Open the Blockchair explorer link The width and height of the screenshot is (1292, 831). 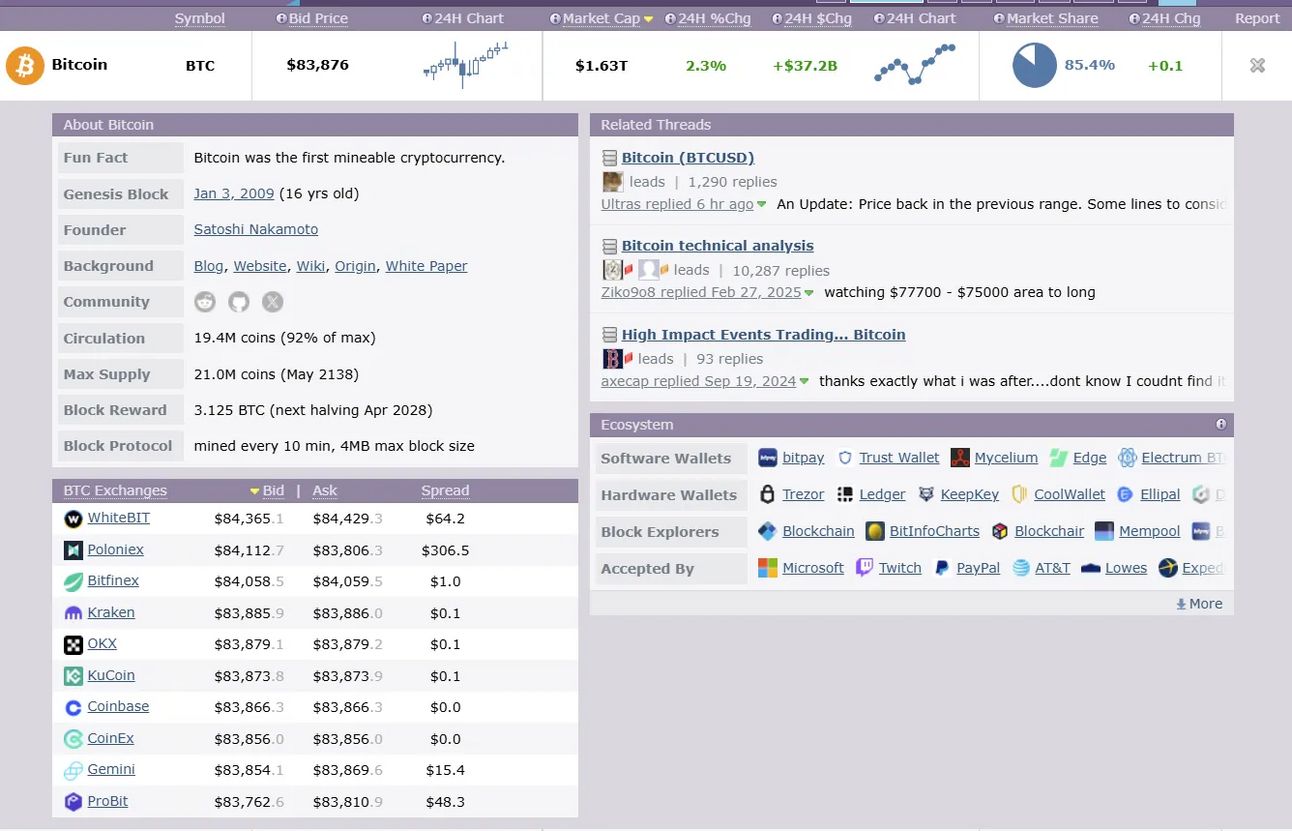point(1049,531)
